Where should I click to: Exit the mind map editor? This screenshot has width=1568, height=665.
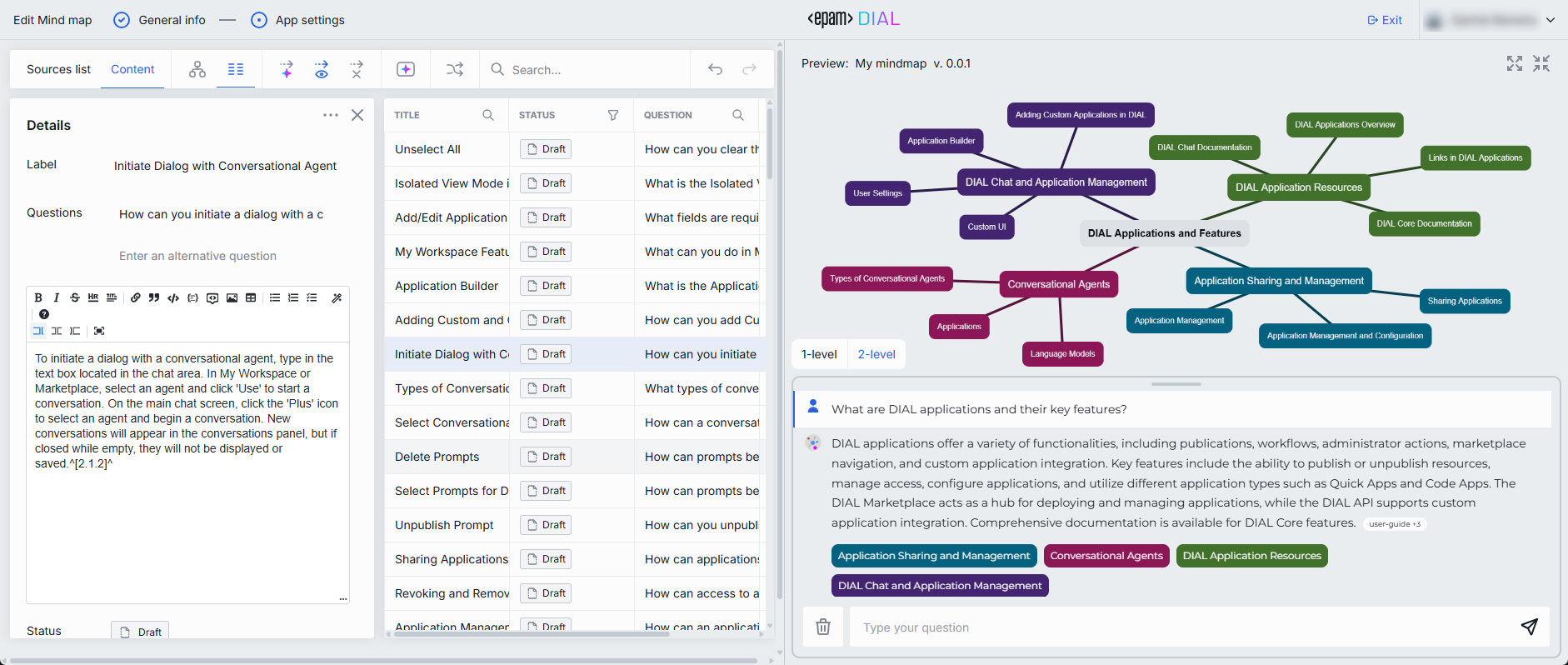coord(1385,20)
